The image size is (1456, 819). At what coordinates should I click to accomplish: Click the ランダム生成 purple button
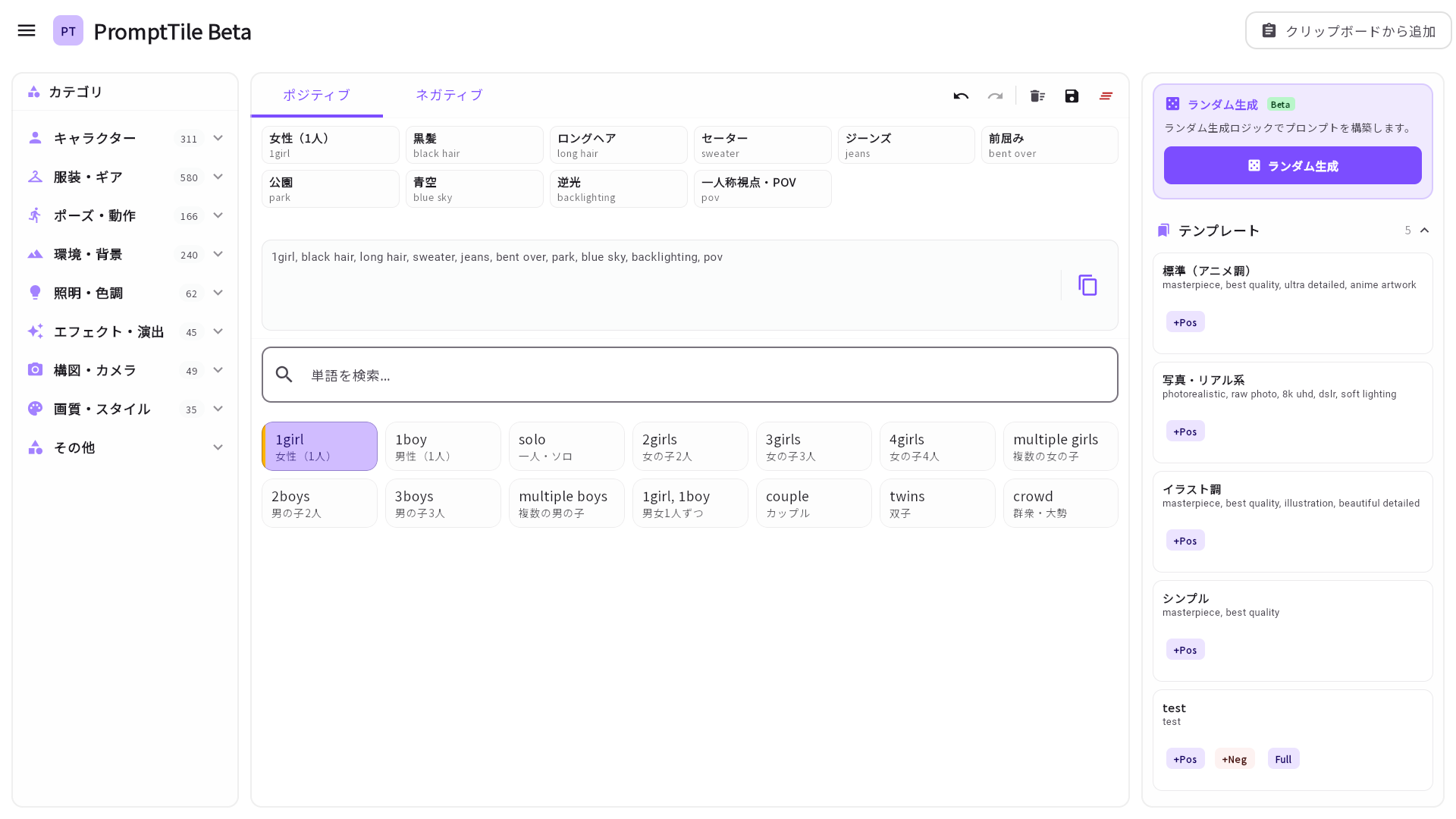click(1293, 165)
